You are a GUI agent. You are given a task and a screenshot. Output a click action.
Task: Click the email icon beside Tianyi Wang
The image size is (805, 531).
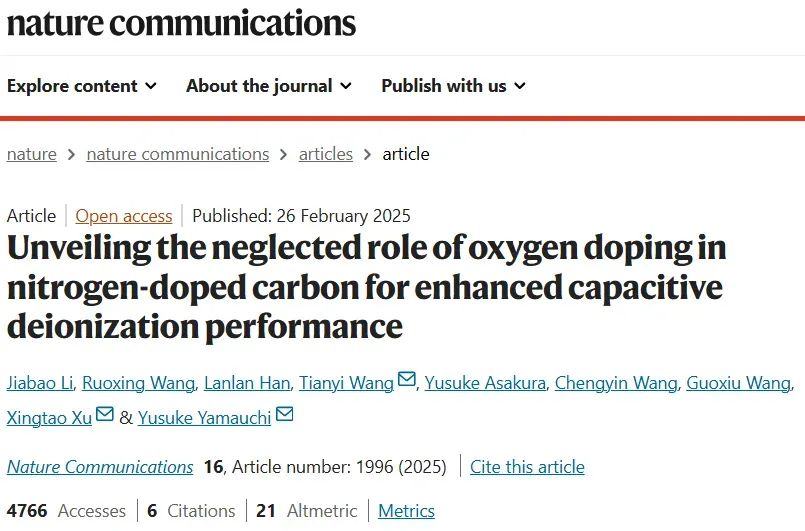[x=407, y=379]
